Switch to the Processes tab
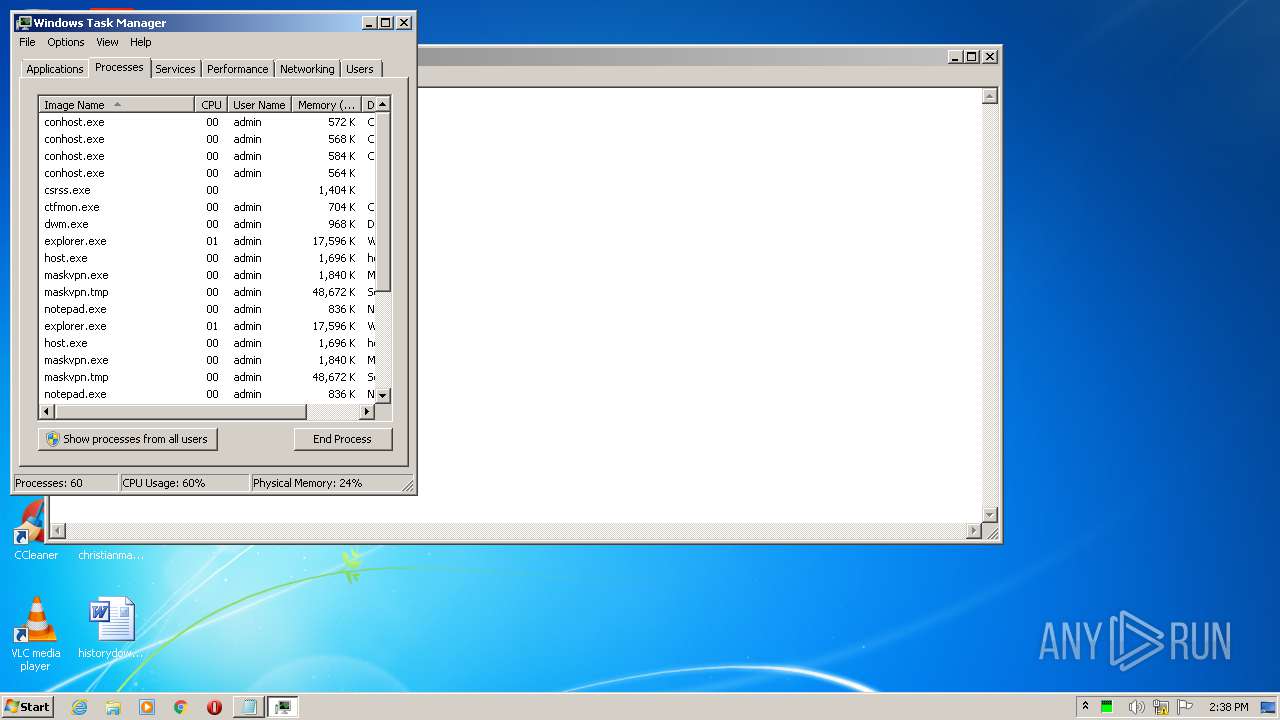The height and width of the screenshot is (720, 1280). tap(119, 67)
